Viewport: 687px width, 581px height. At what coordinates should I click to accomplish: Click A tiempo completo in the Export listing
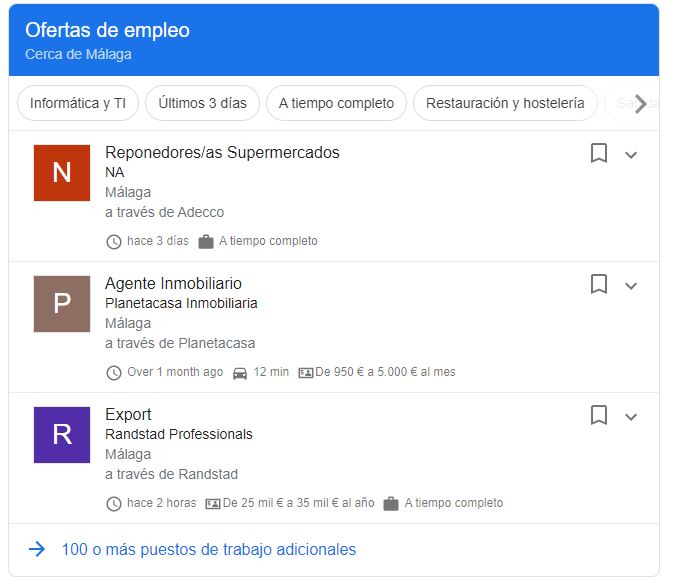tap(453, 503)
